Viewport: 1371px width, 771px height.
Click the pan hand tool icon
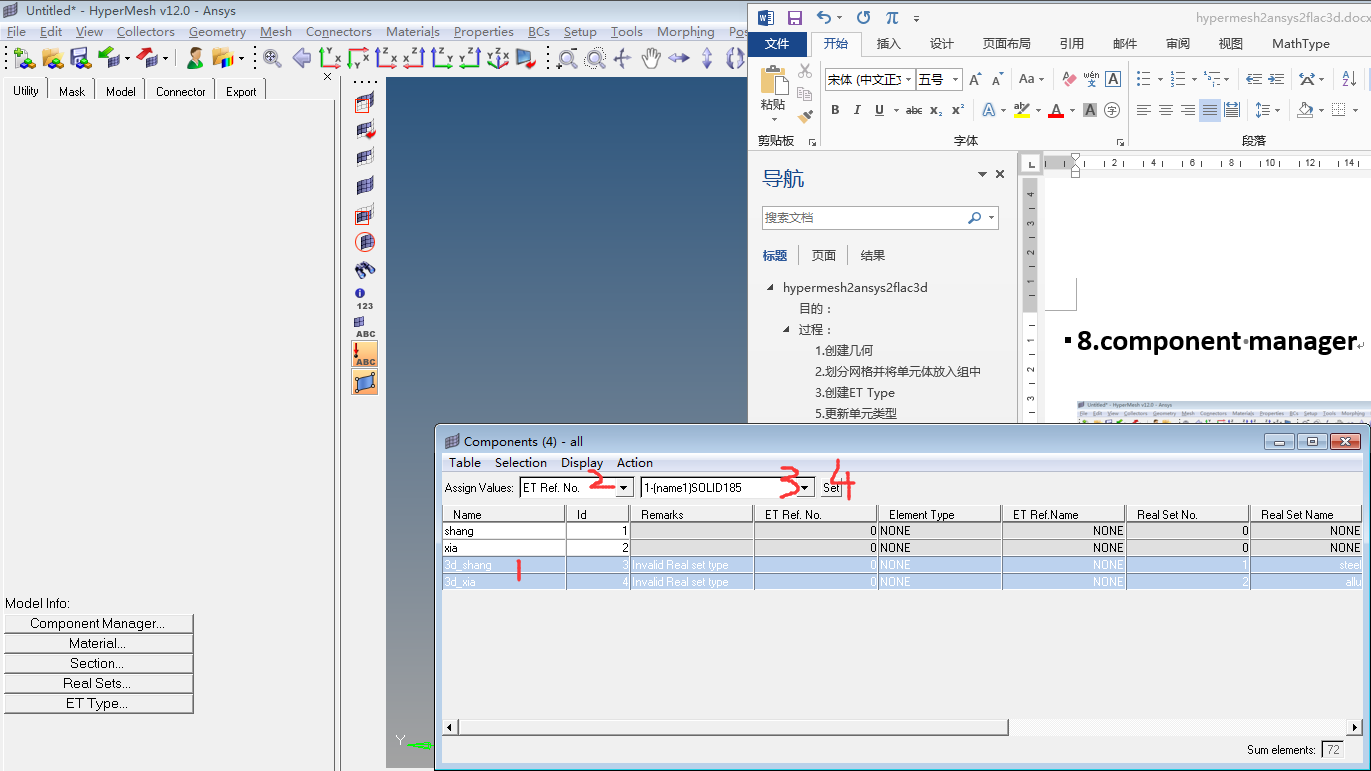651,59
